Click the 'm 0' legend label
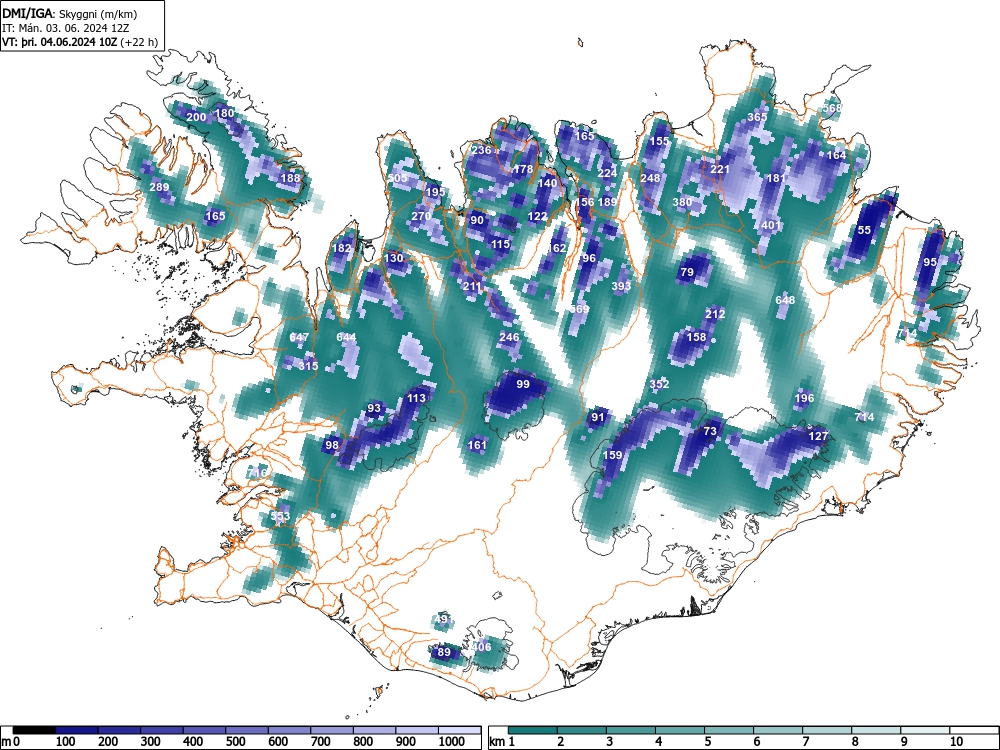Image resolution: width=1000 pixels, height=750 pixels. (10, 742)
